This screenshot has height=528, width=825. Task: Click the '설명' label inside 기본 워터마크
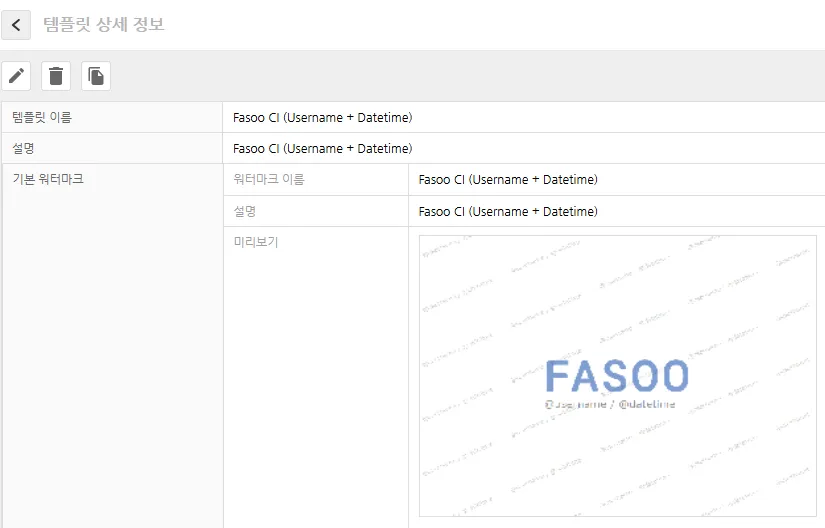tap(245, 211)
